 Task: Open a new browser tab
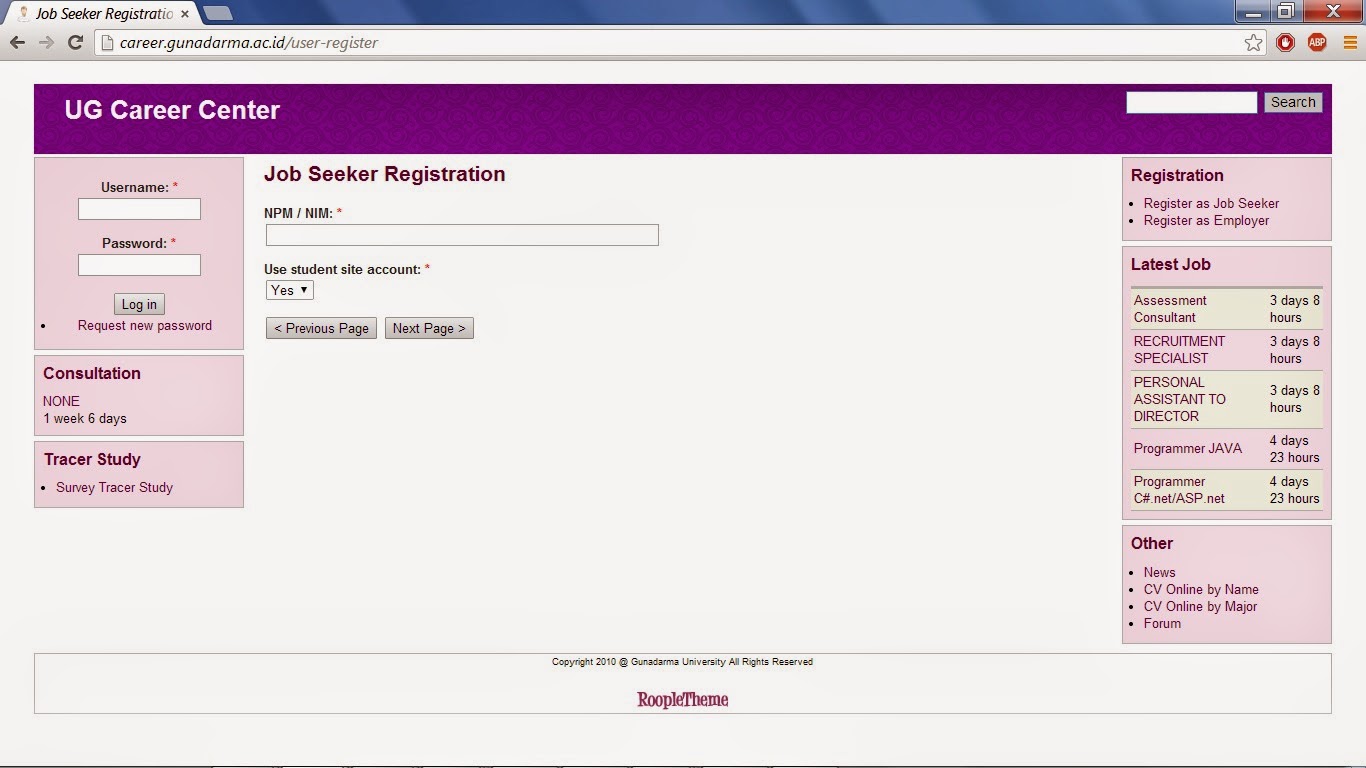[x=218, y=14]
